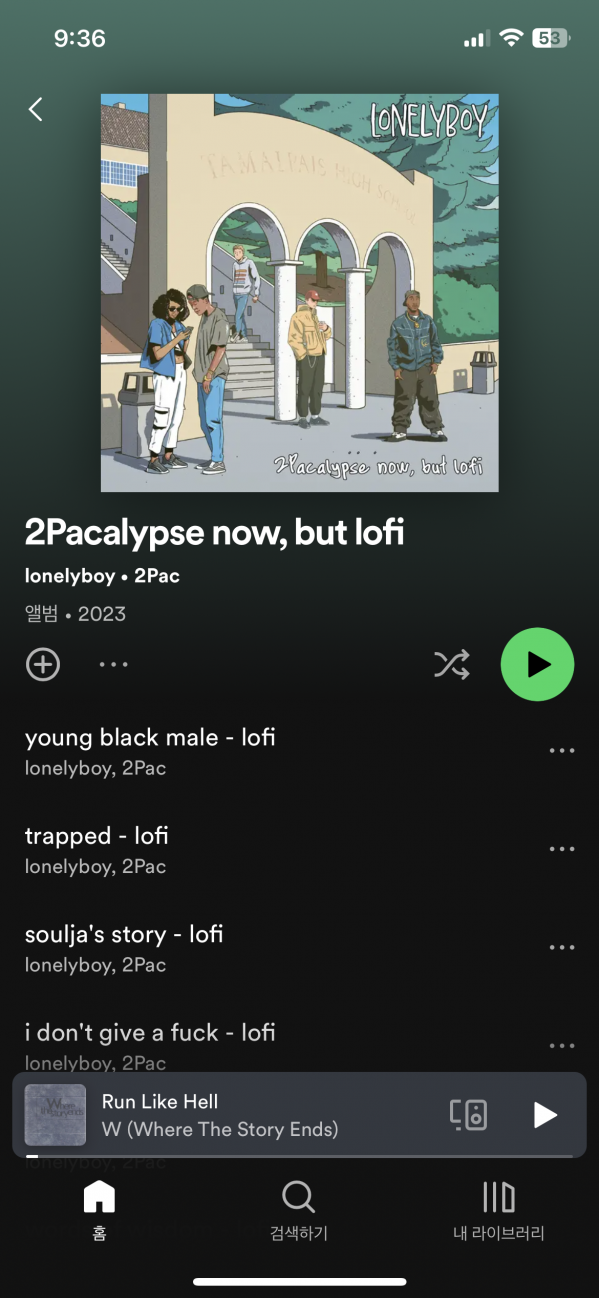
Task: Open lonelyboy artist link under title
Action: (70, 576)
